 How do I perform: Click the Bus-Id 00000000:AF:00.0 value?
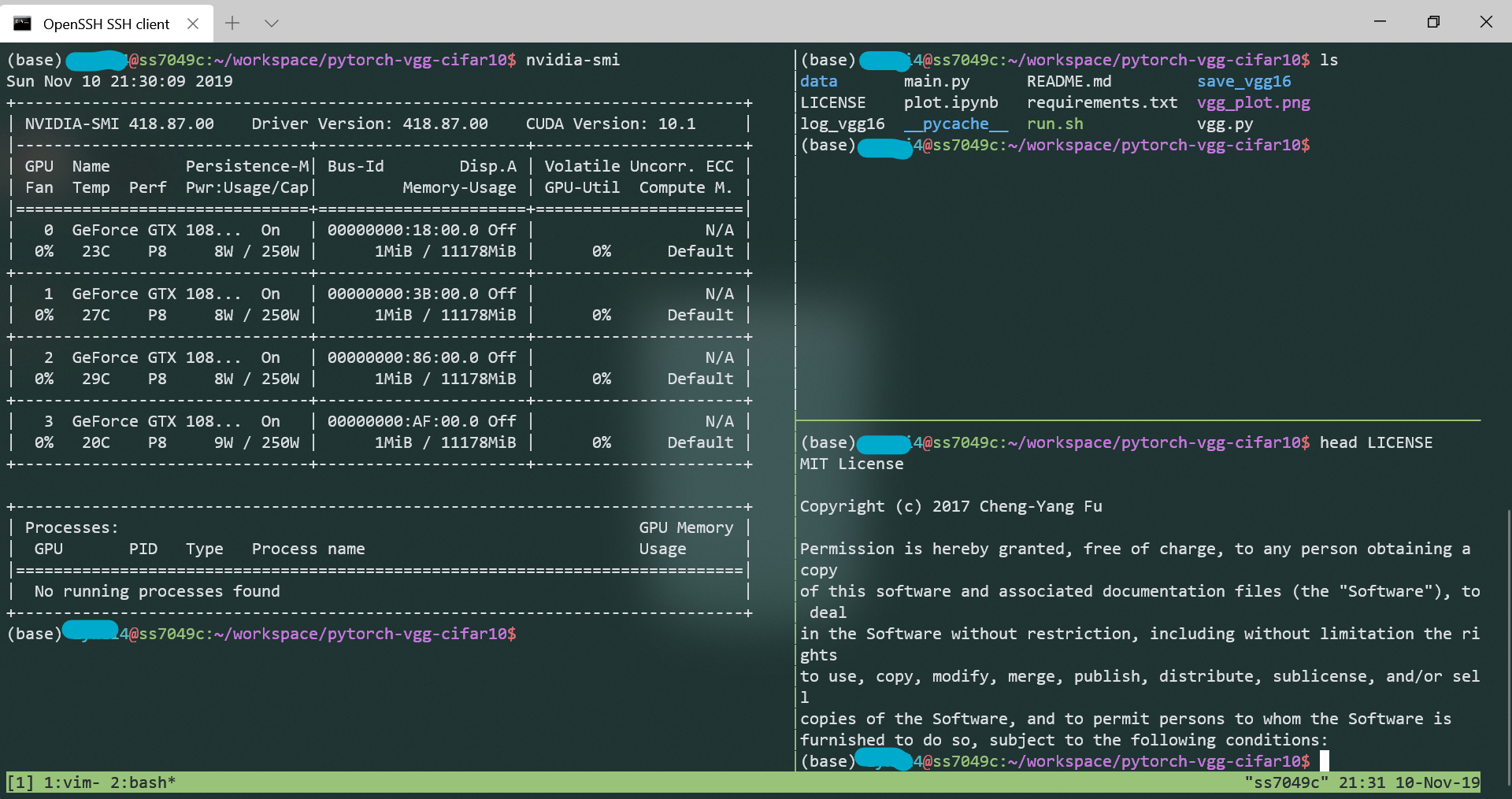click(402, 421)
